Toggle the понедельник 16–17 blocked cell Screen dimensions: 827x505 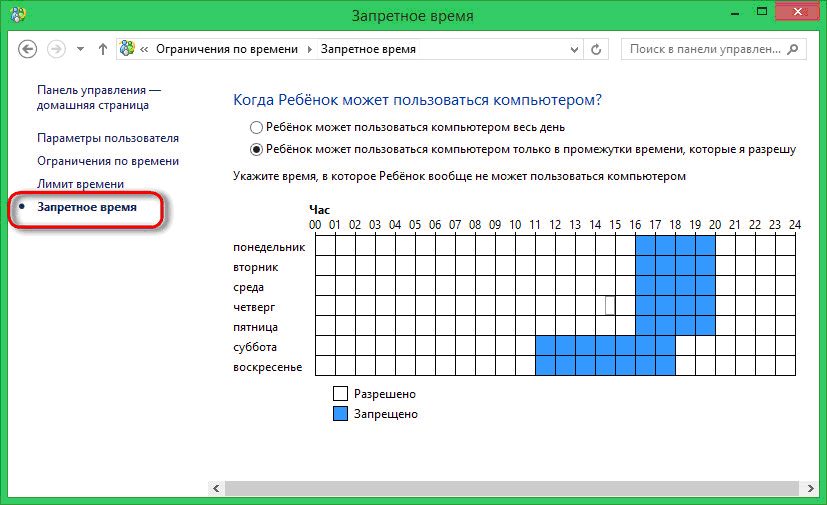pyautogui.click(x=645, y=246)
